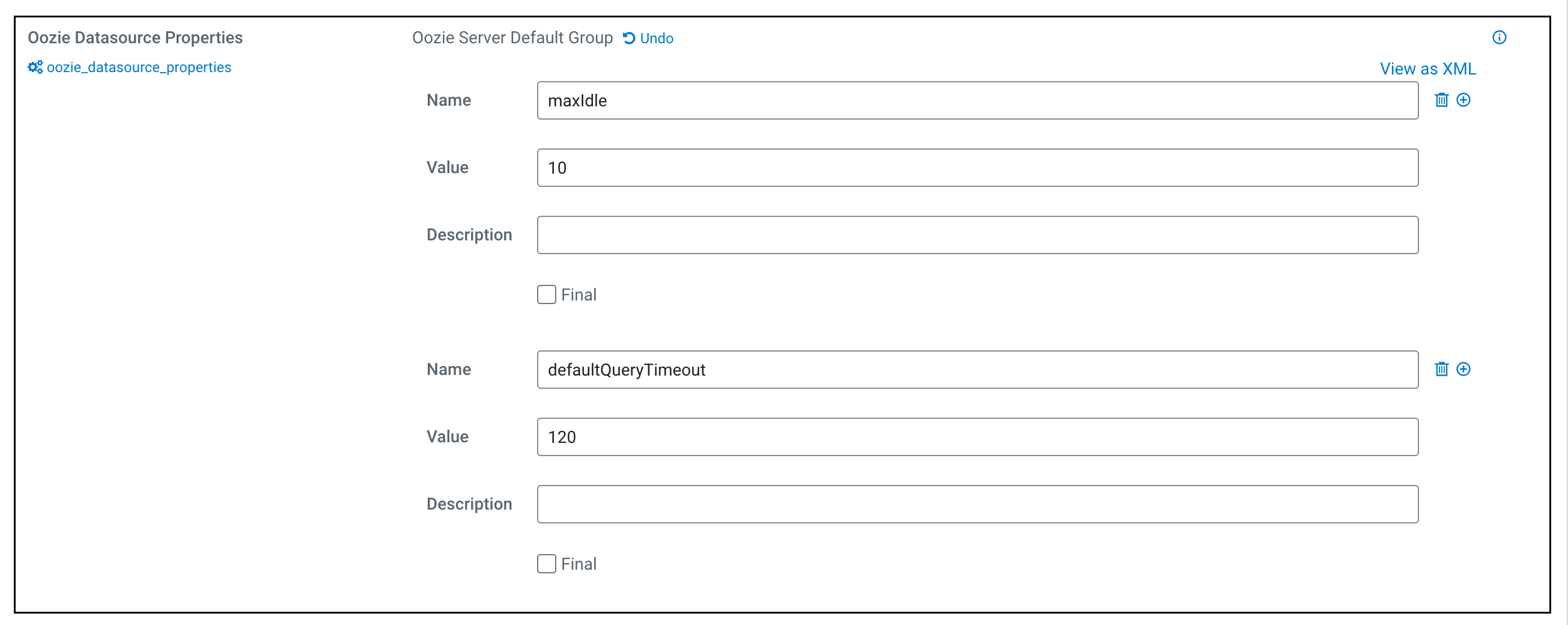Switch to View as XML
Image resolution: width=1568 pixels, height=625 pixels.
point(1427,69)
